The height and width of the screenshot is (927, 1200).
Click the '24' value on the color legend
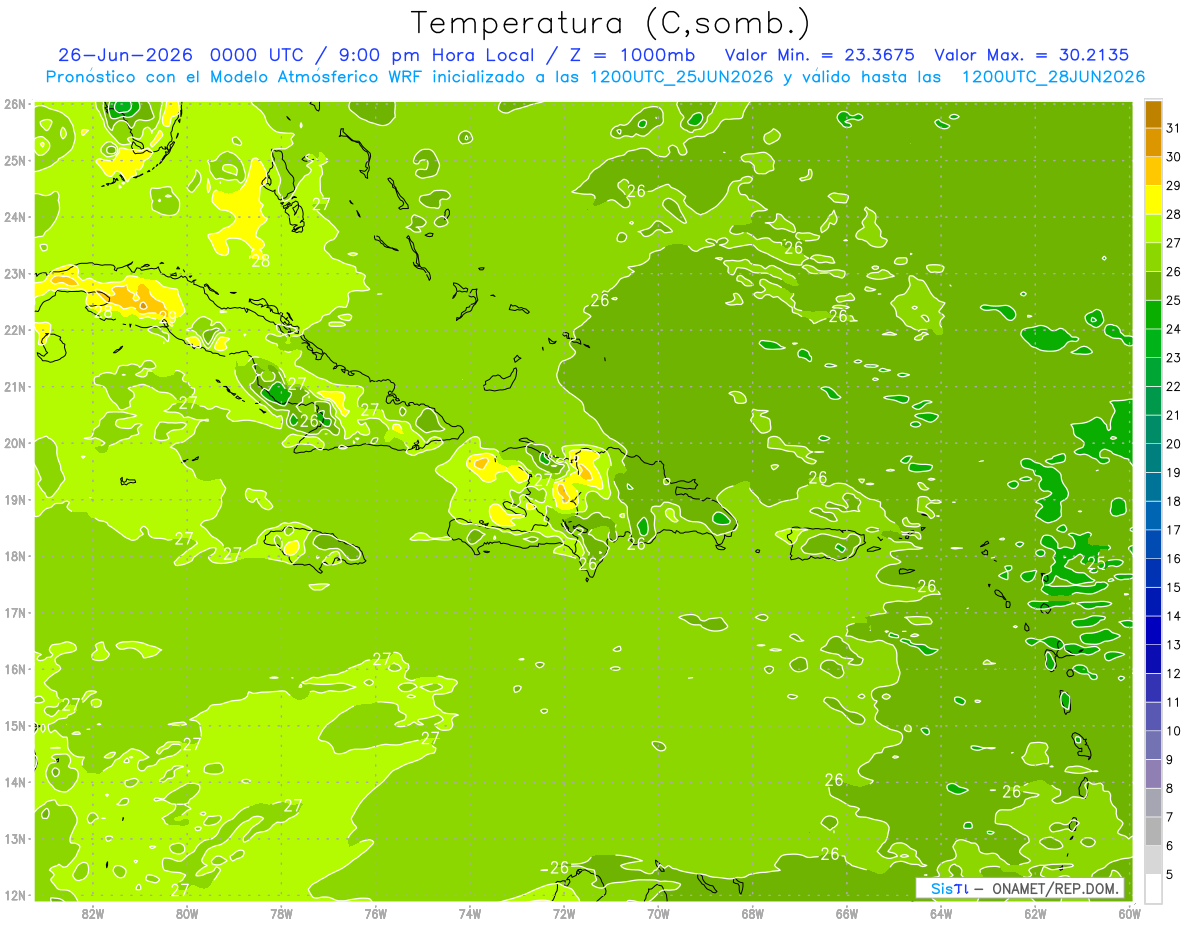click(x=1173, y=329)
